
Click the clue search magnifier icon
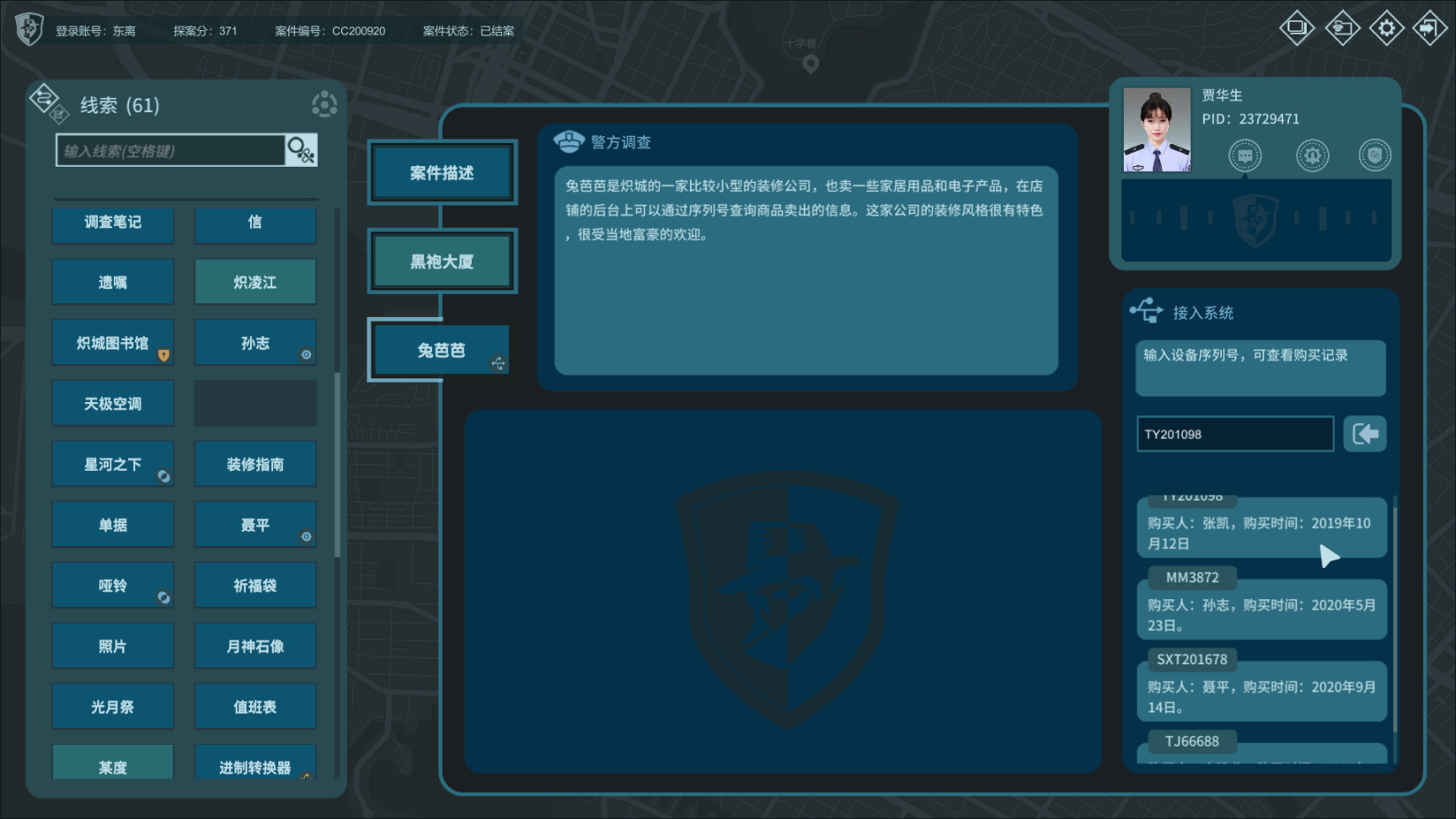click(301, 150)
